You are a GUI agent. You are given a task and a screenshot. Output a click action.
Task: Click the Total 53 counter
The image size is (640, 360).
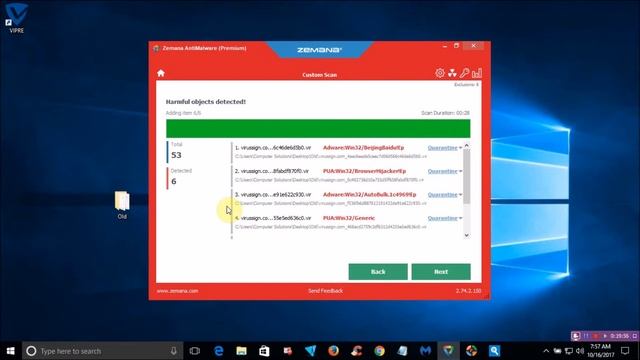pyautogui.click(x=177, y=151)
